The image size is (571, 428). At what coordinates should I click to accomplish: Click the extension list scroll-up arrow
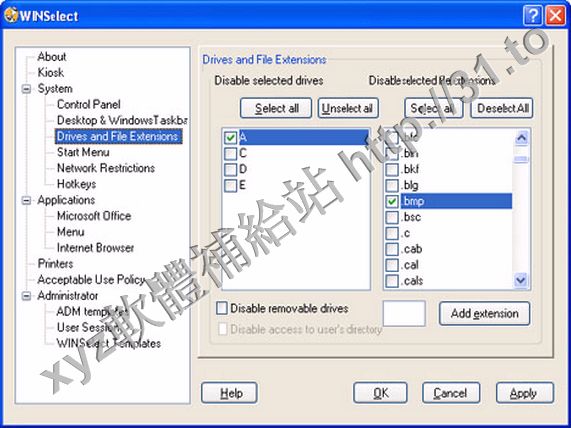[x=521, y=138]
